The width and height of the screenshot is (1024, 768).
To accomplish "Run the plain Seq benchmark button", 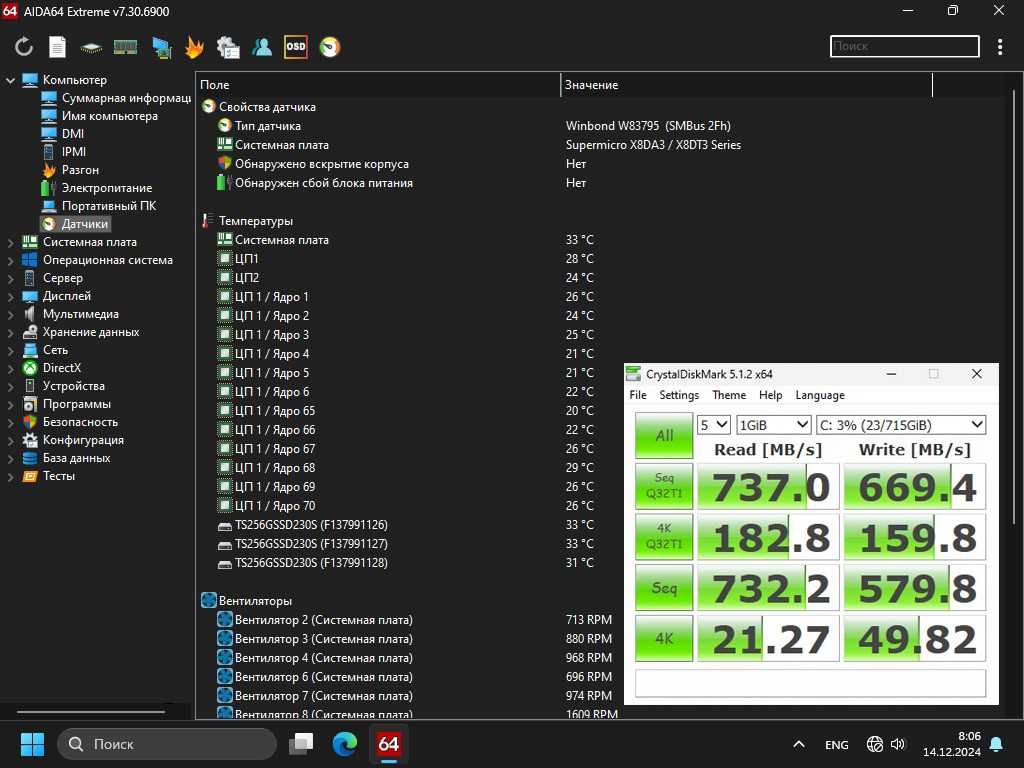I will pyautogui.click(x=664, y=588).
